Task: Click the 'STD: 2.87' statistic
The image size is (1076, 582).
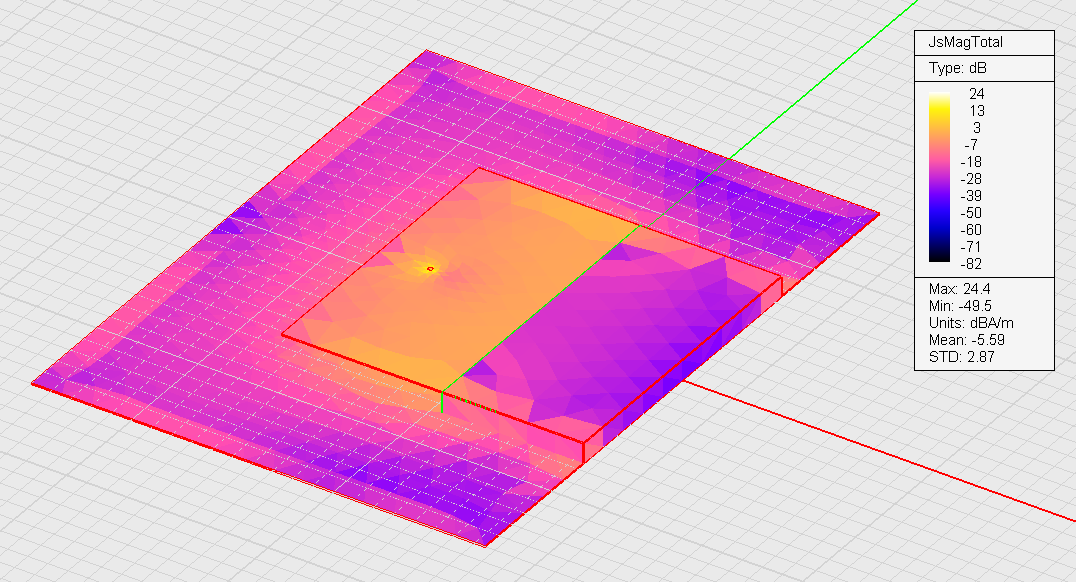Action: (x=961, y=357)
